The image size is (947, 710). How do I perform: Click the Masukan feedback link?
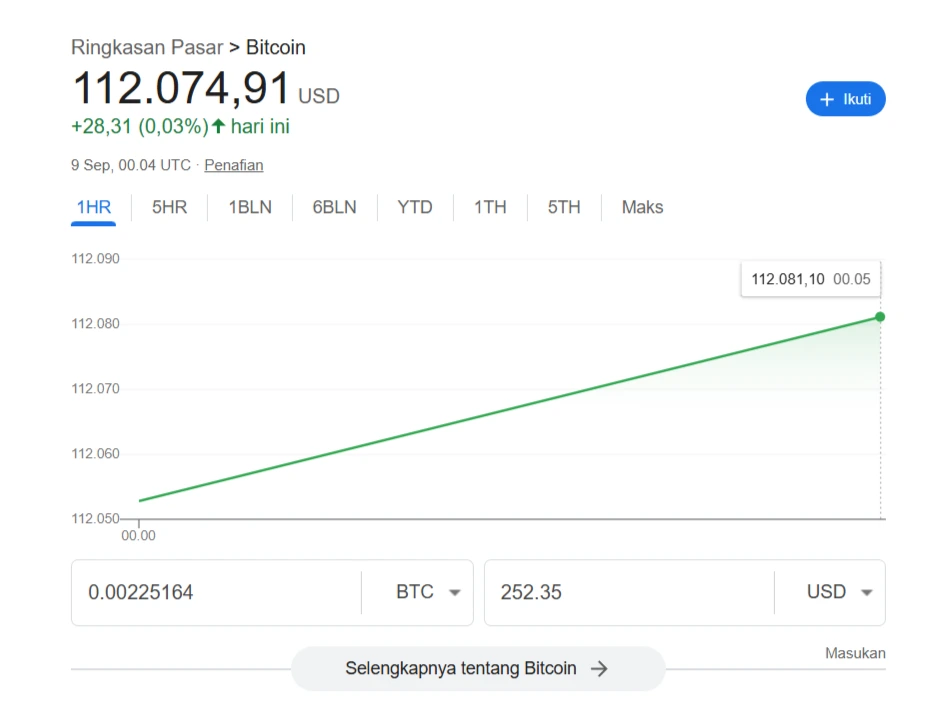pyautogui.click(x=855, y=653)
